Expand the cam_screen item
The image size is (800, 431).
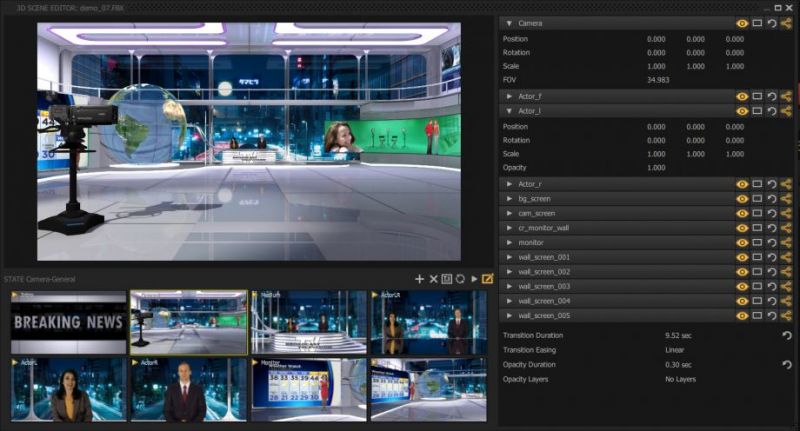point(509,213)
